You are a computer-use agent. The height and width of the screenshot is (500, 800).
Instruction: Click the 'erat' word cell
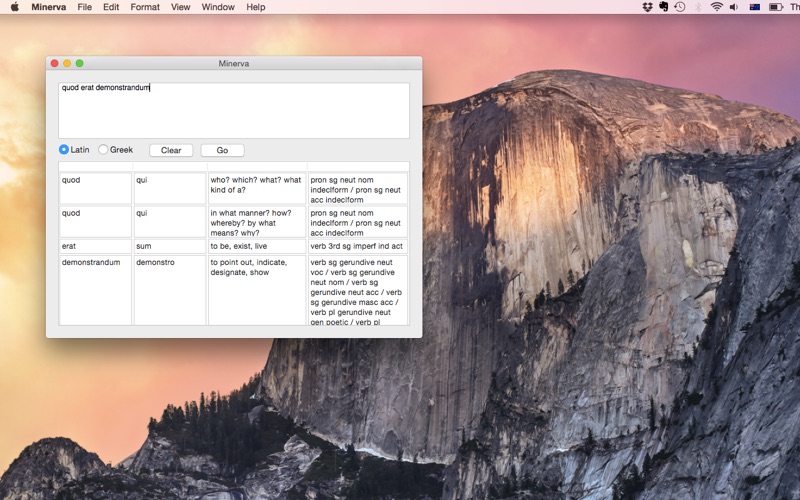point(95,246)
